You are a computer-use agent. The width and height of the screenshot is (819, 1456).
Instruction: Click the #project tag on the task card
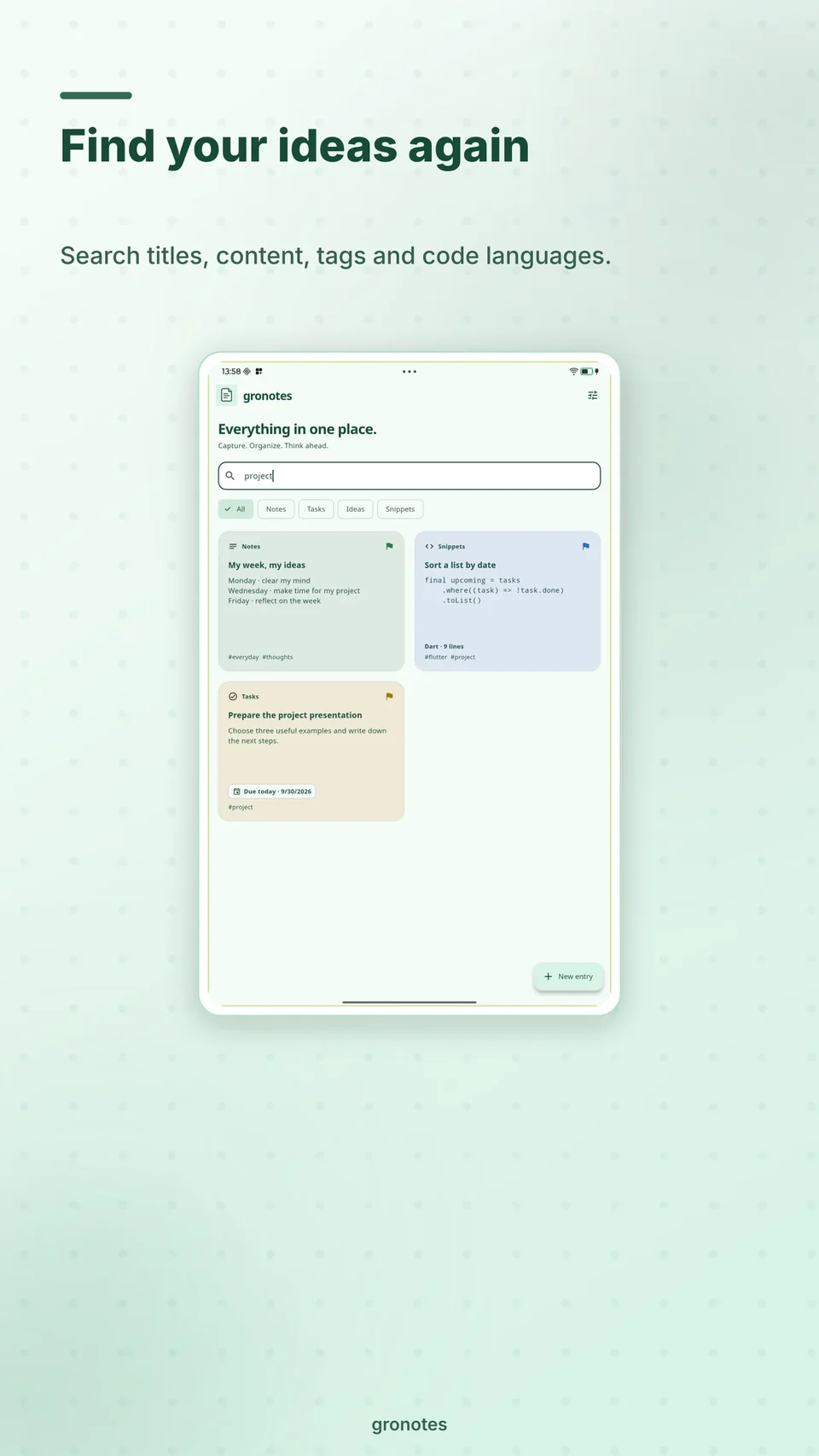[x=241, y=807]
